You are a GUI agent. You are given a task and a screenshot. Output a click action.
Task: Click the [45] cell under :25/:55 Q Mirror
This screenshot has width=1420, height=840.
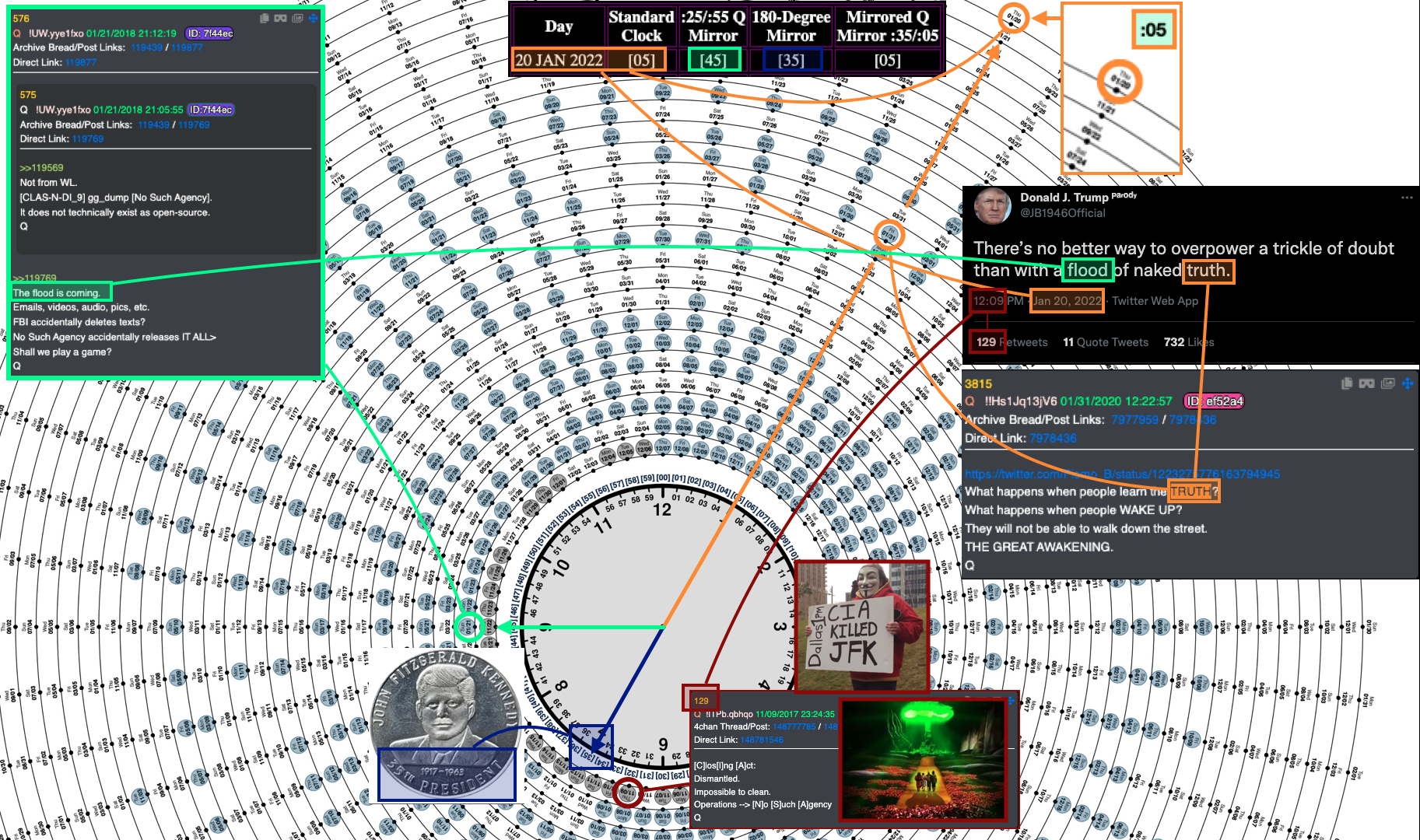click(x=713, y=60)
